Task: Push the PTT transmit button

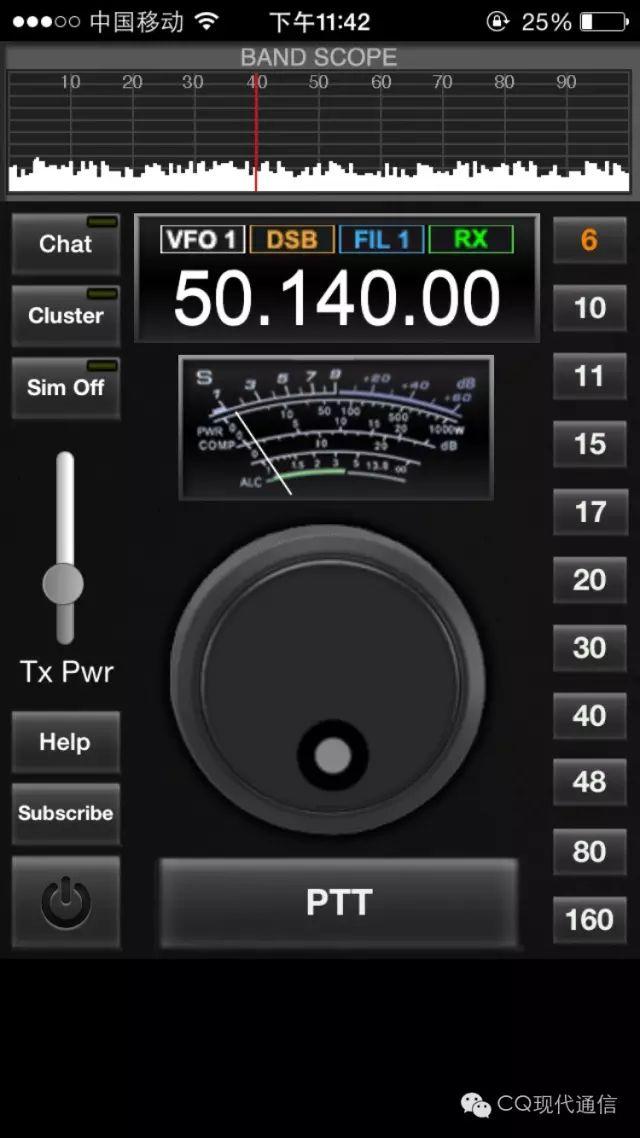Action: point(339,902)
